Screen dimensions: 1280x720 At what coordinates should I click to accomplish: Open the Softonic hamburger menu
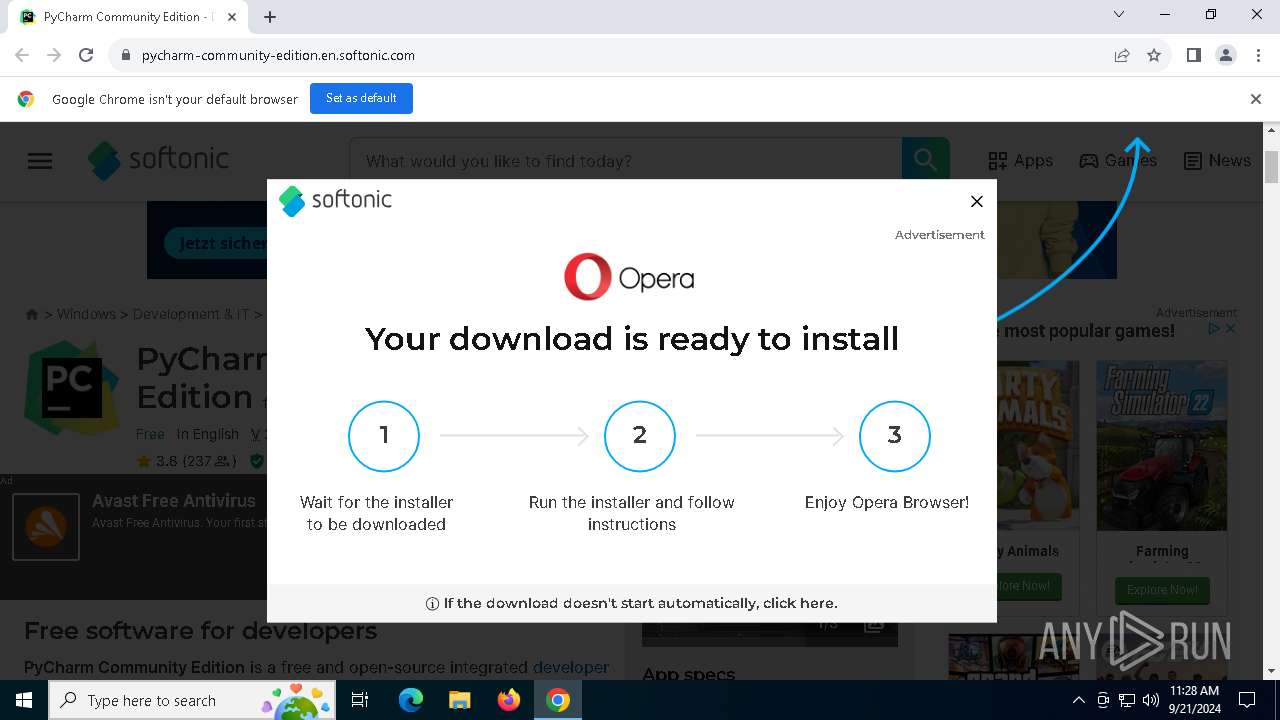click(x=40, y=161)
